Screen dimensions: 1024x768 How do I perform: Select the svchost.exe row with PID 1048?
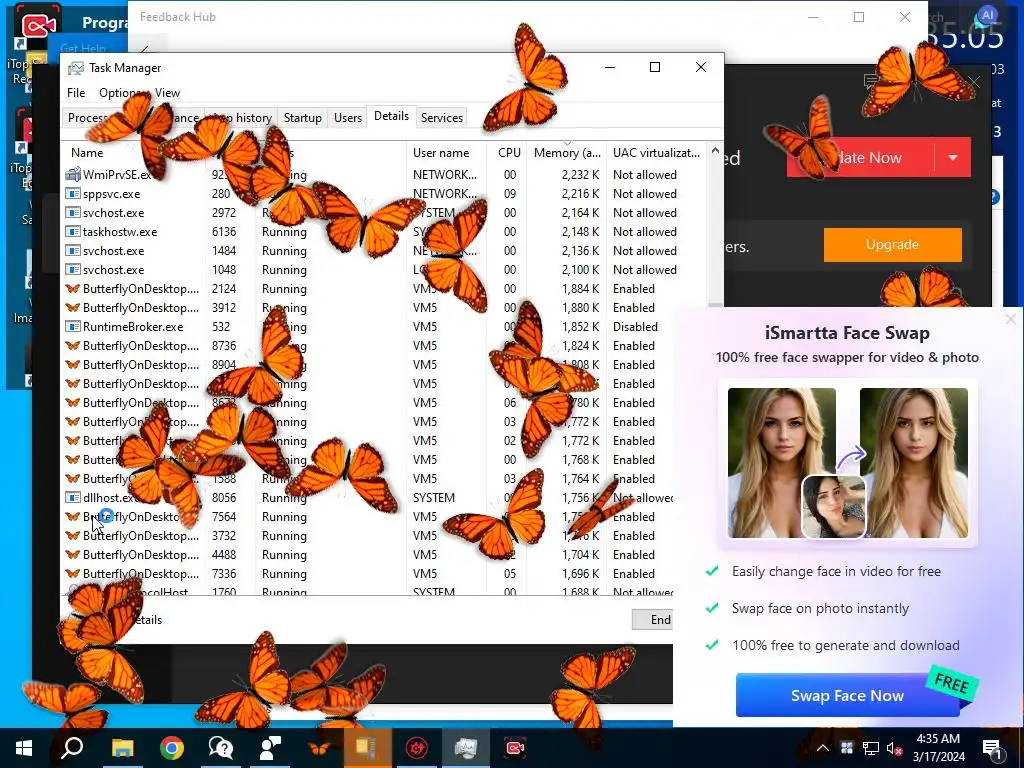click(x=384, y=270)
